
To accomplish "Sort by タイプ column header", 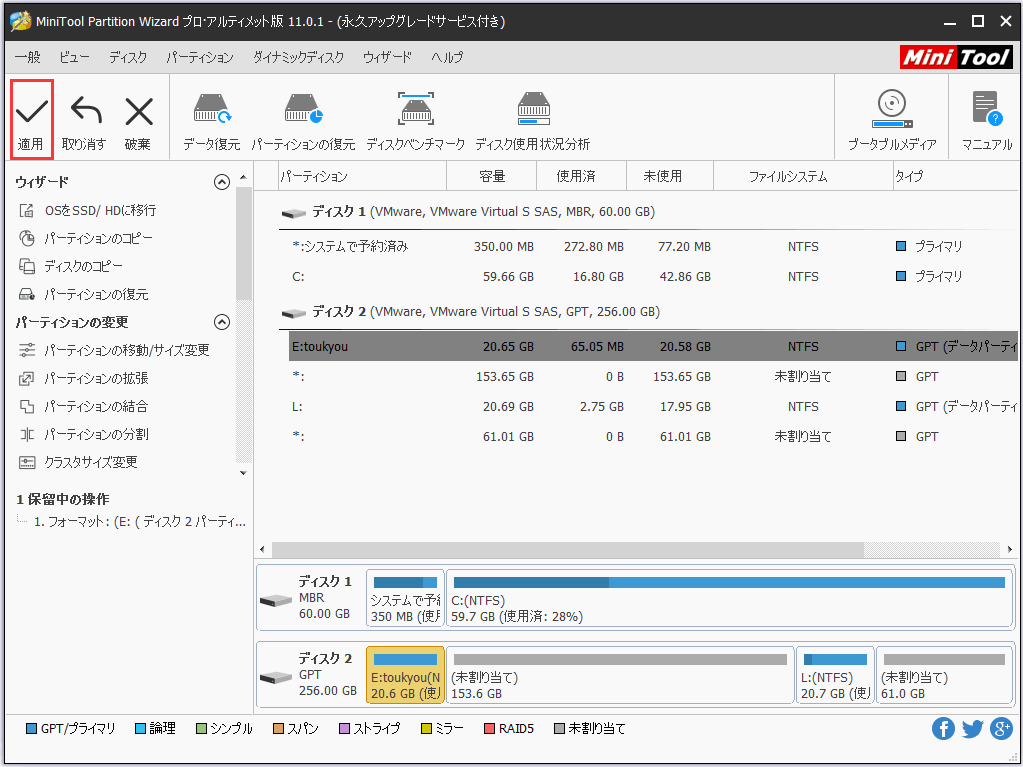I will 955,176.
